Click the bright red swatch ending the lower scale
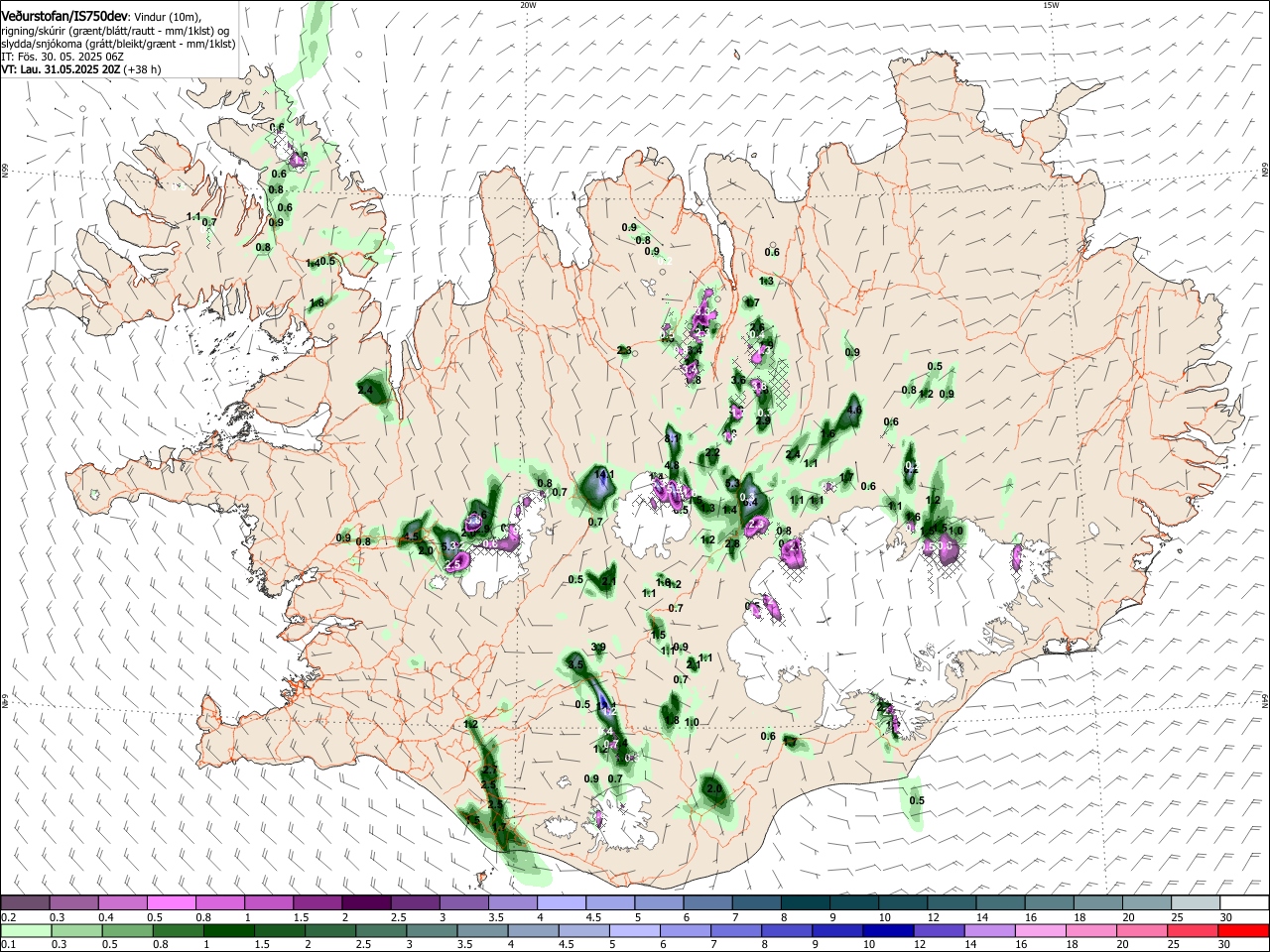The image size is (1270, 952). pyautogui.click(x=1244, y=930)
